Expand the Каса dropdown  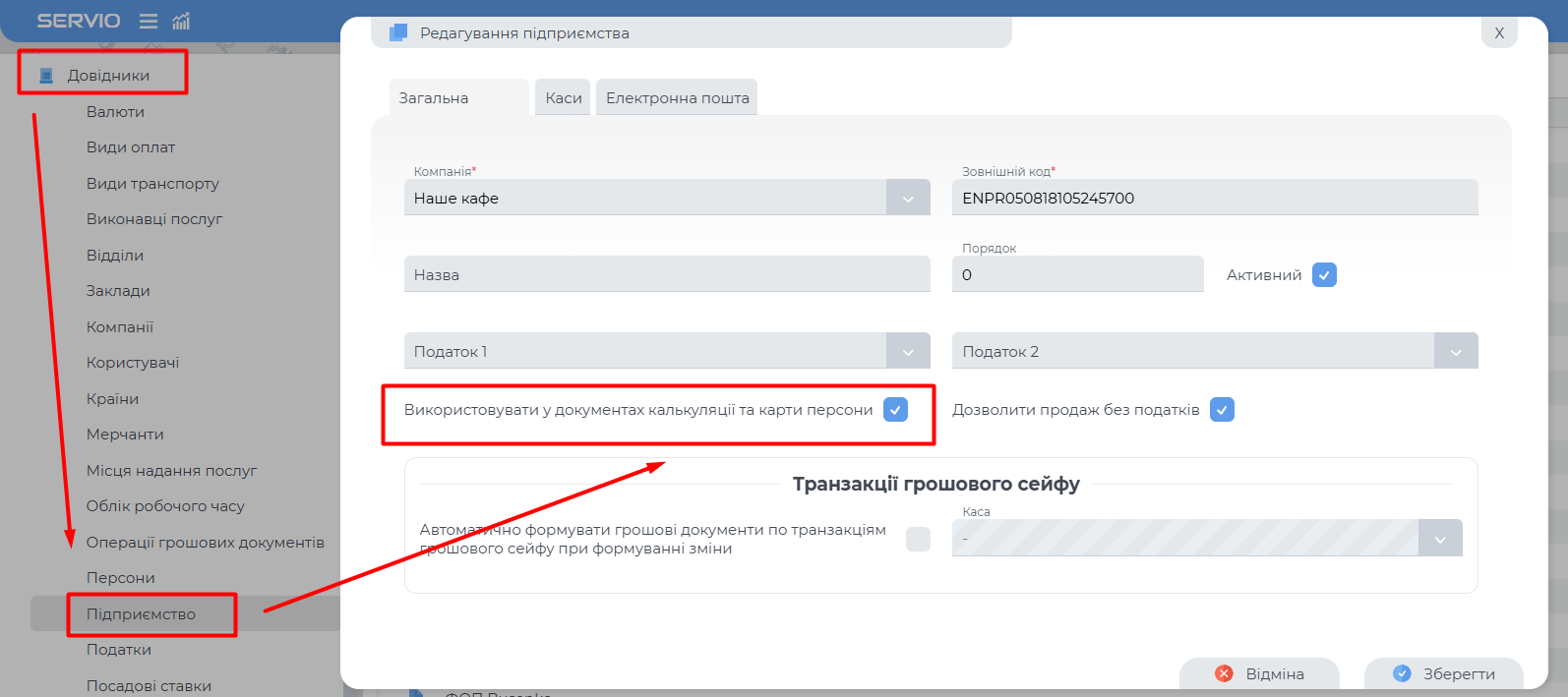(1440, 539)
